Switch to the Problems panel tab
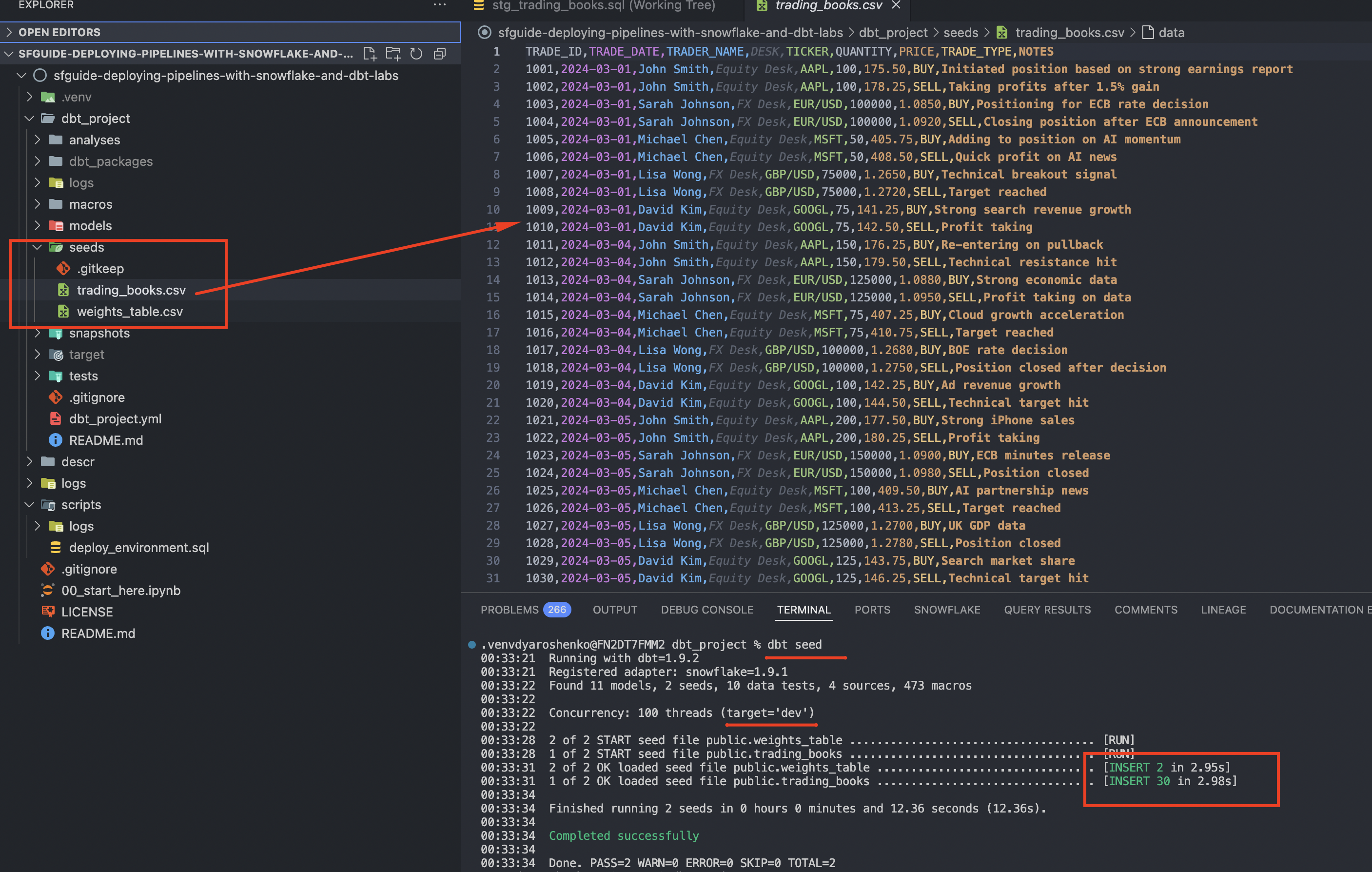The height and width of the screenshot is (872, 1372). [x=510, y=610]
